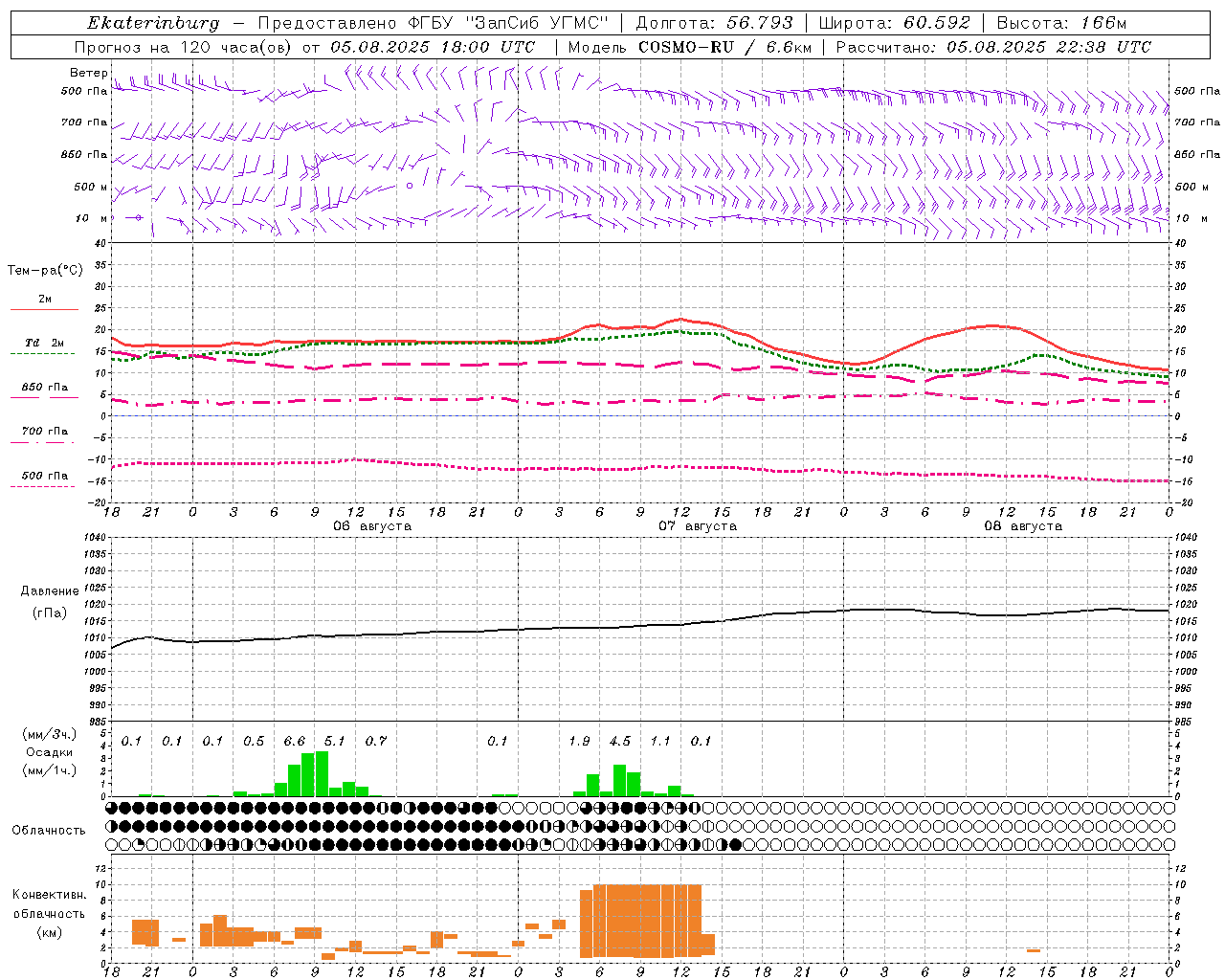Select the '(мм/1ч.)' unit label
This screenshot has height=980, width=1225.
(x=50, y=770)
